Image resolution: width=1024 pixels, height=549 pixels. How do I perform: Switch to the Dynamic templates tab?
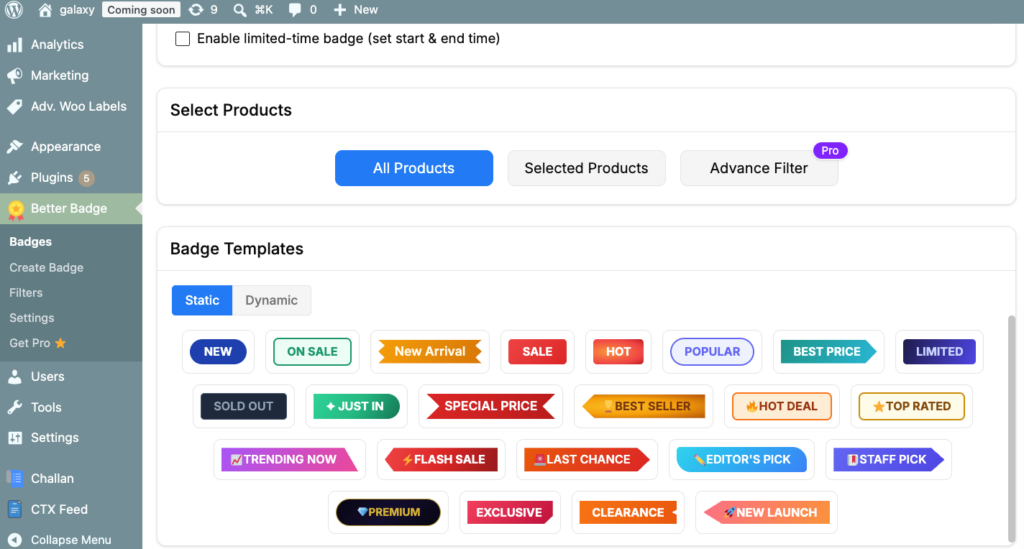pos(271,300)
